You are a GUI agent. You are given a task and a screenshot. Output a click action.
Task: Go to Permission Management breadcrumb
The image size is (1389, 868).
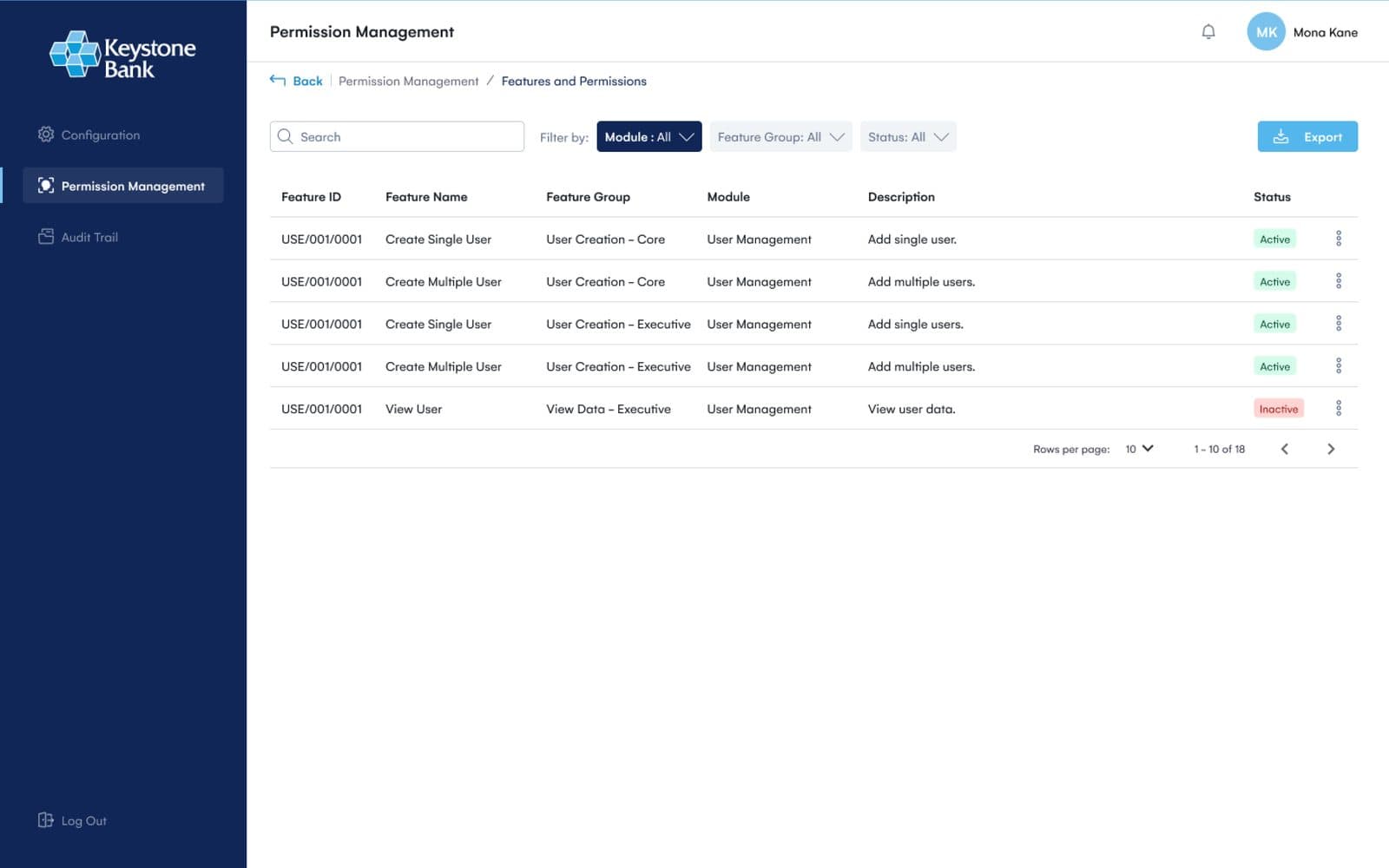pos(408,81)
